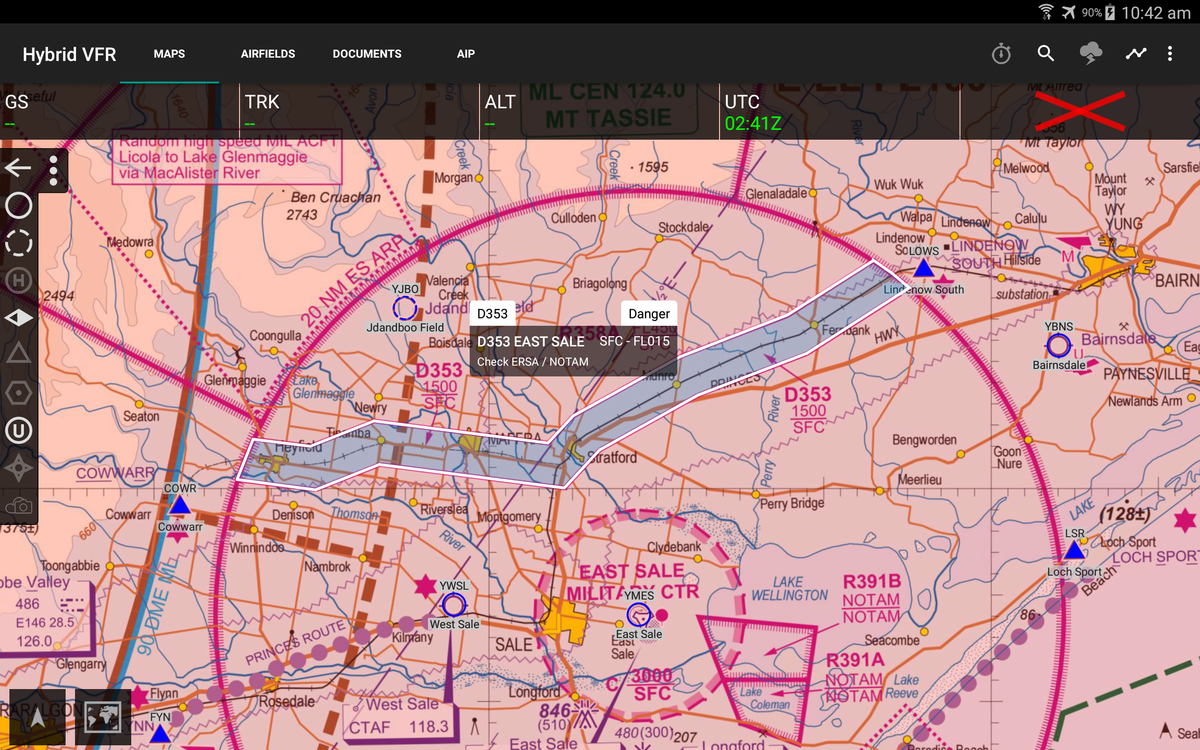The image size is (1200, 750).
Task: Select LOWS Lindenow South waypoint triangle
Action: (924, 268)
